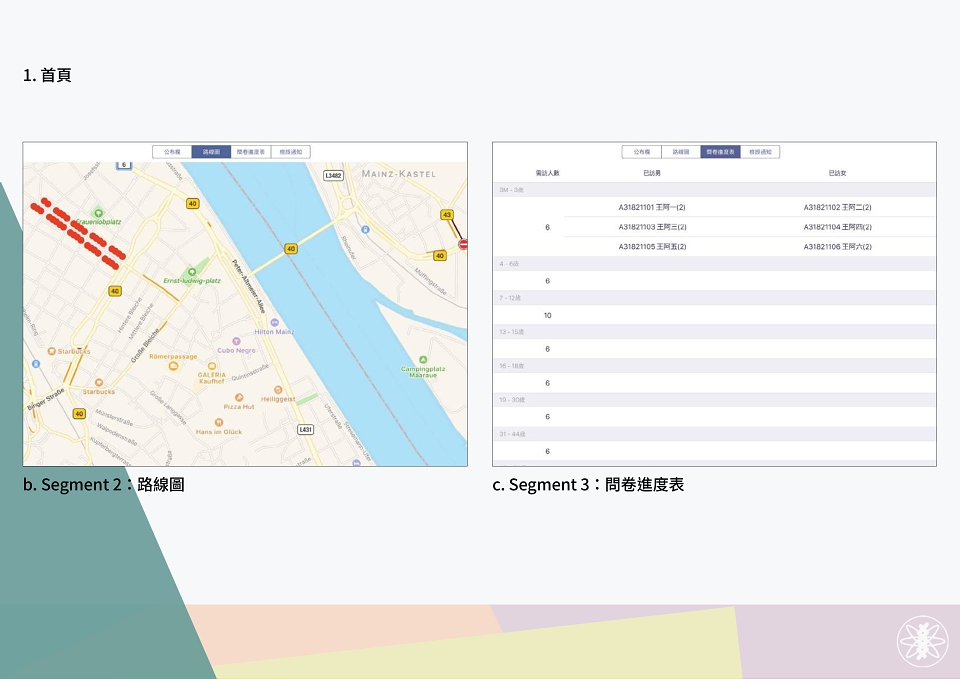960x679 pixels.
Task: Click the MAINZ-KASTEL district label
Action: 399,174
